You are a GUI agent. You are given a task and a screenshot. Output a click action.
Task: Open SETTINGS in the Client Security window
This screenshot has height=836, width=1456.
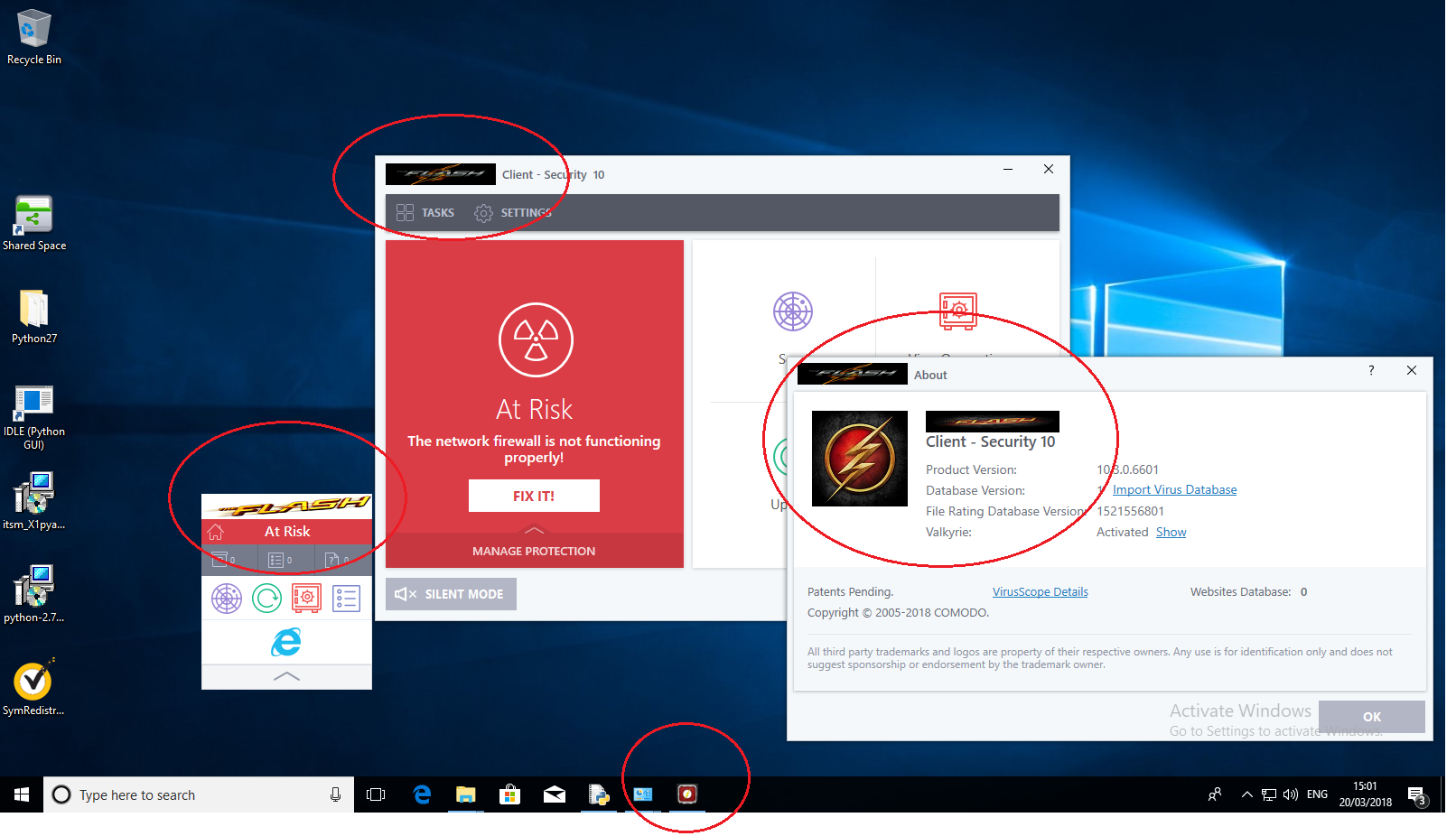pyautogui.click(x=512, y=213)
